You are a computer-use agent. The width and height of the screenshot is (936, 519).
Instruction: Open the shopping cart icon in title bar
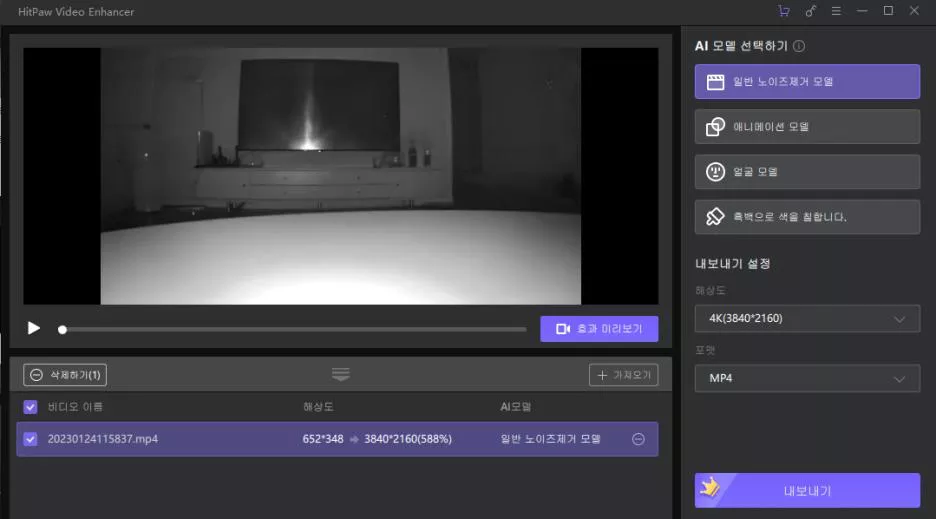pyautogui.click(x=784, y=11)
